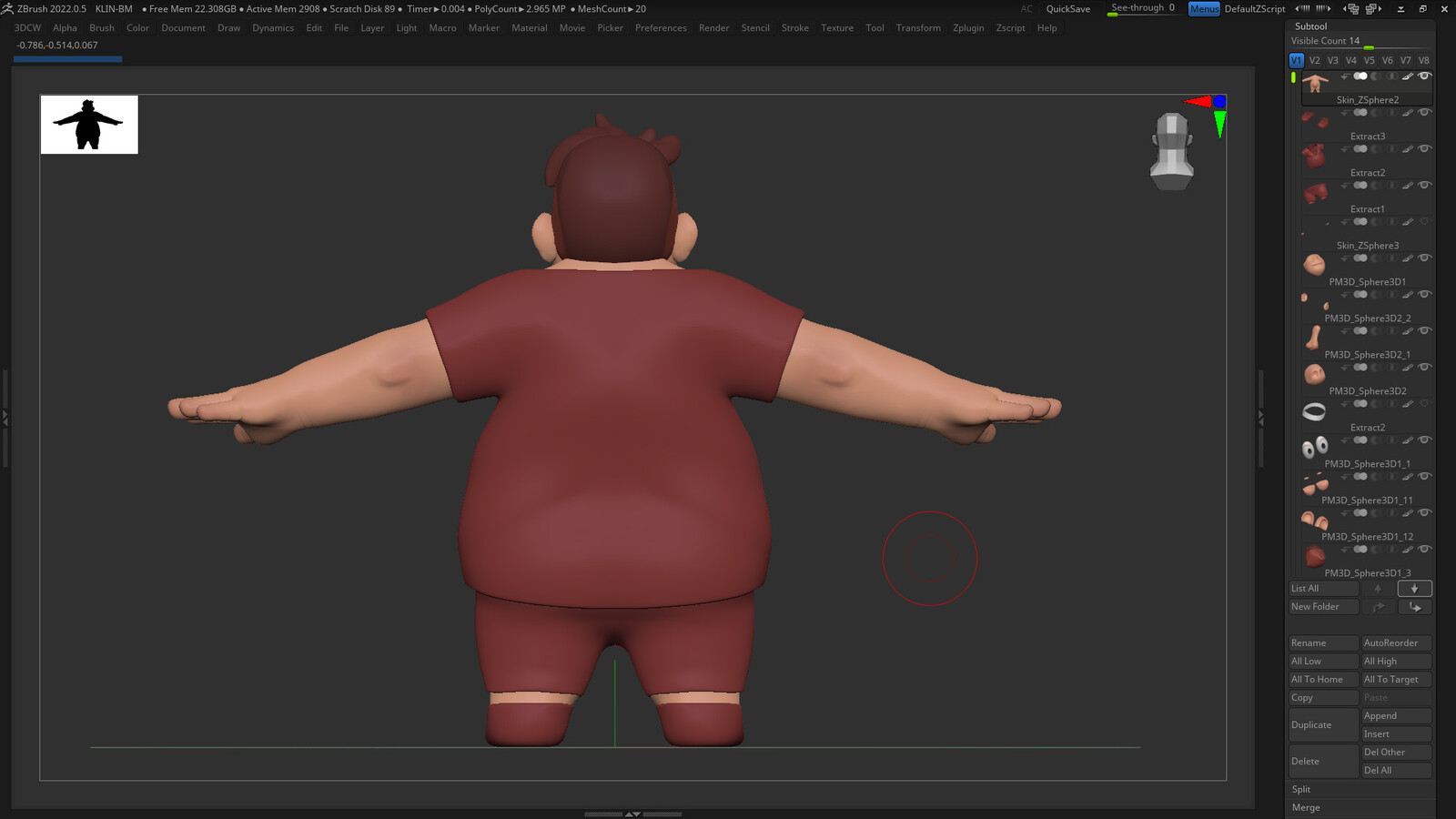This screenshot has width=1456, height=819.
Task: Show the hidden Skin_ZSphere3 subtool via eye icon
Action: [x=1424, y=222]
